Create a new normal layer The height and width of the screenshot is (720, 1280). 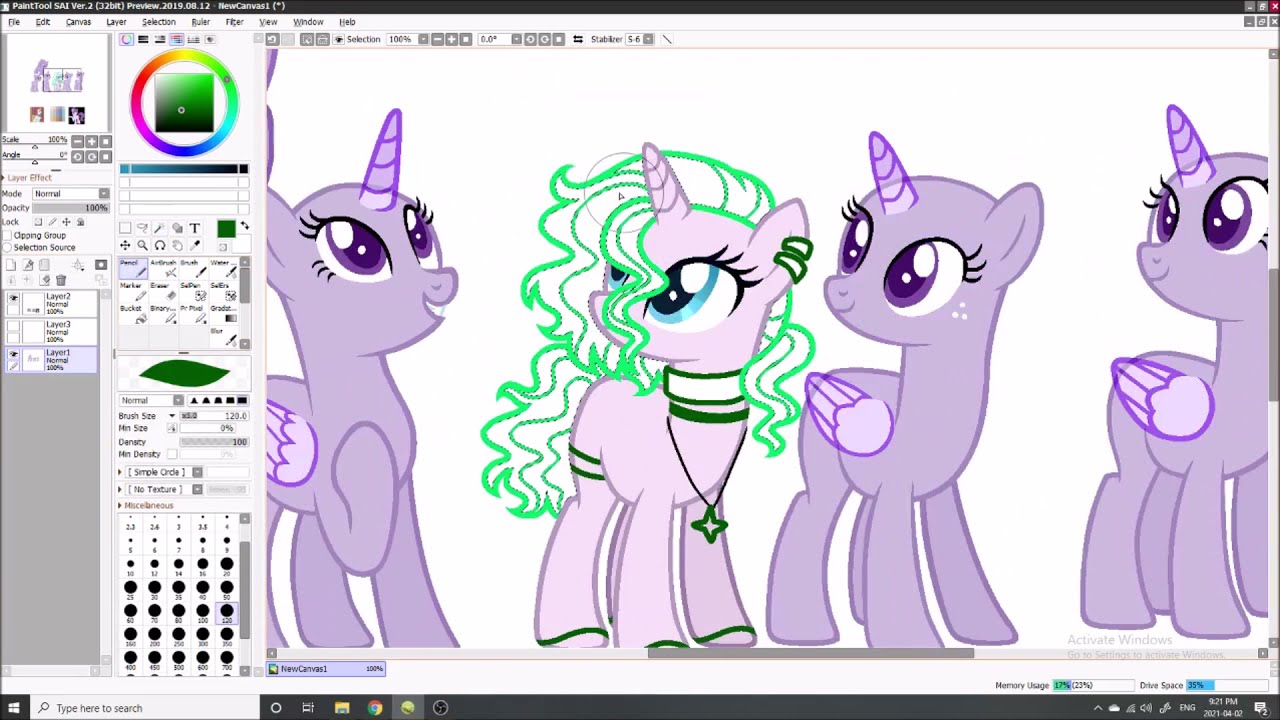tap(11, 265)
